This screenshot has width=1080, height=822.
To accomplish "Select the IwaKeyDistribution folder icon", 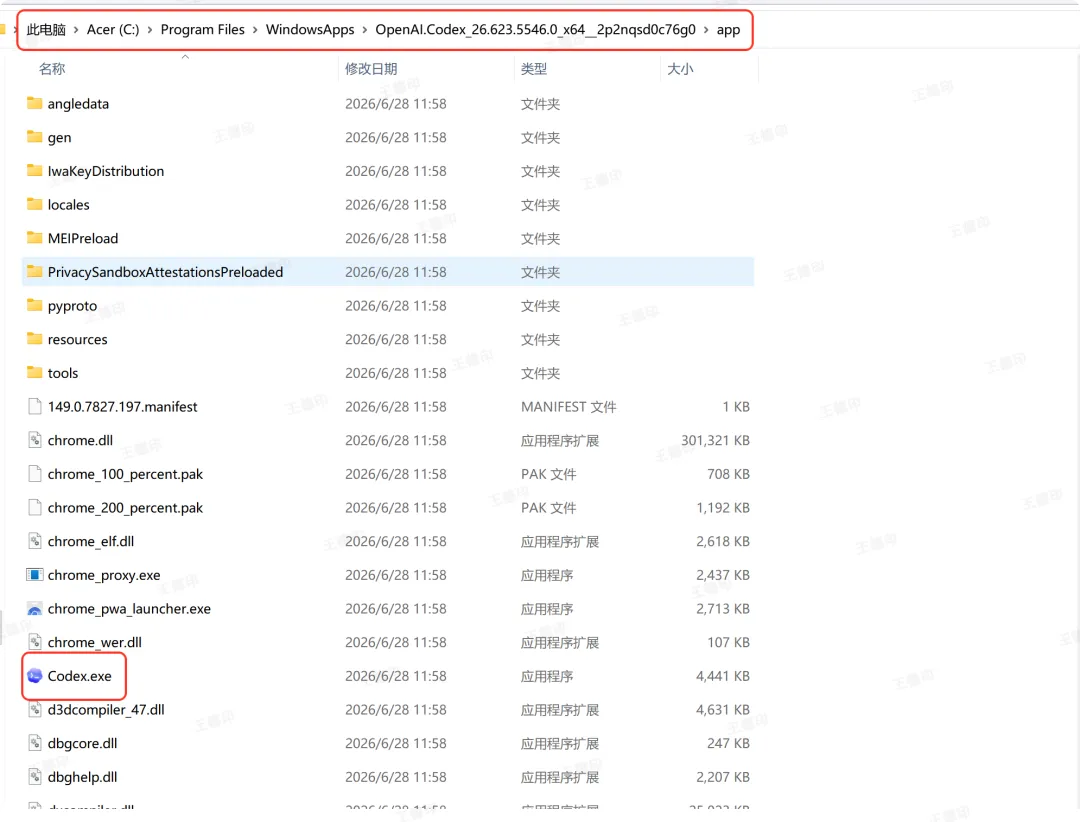I will click(x=34, y=170).
